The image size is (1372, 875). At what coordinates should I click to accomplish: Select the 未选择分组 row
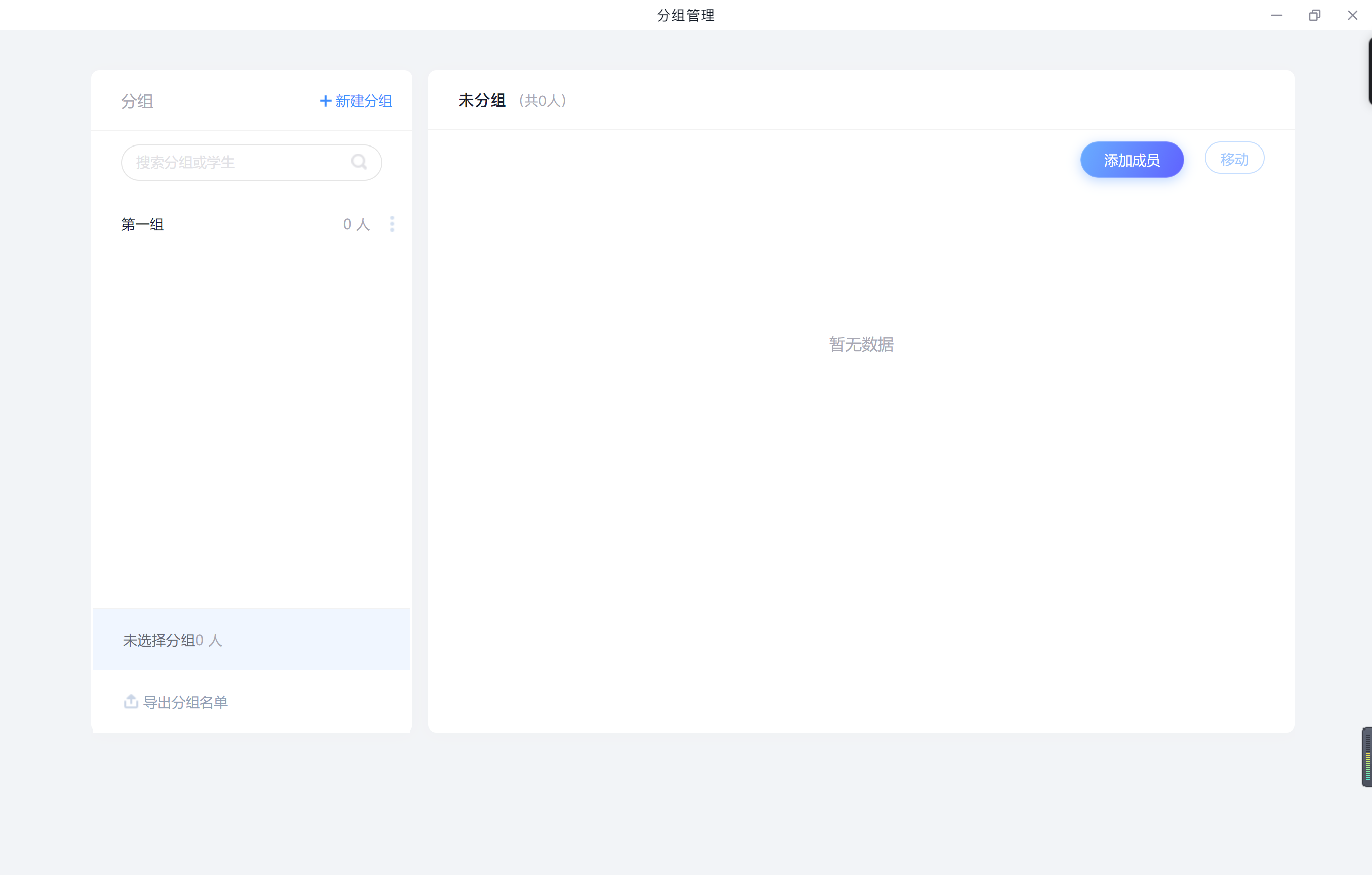(251, 640)
